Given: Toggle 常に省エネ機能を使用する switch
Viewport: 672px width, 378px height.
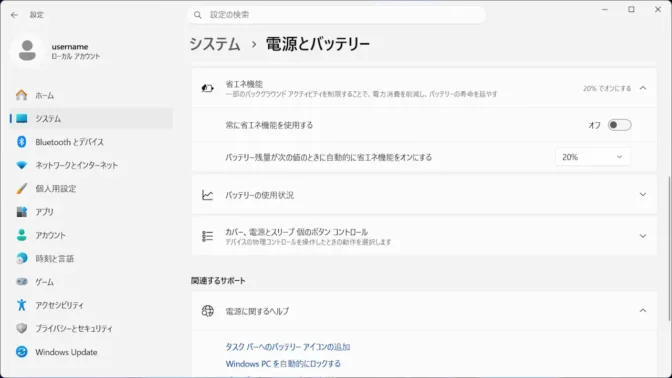Looking at the screenshot, I should [x=619, y=125].
